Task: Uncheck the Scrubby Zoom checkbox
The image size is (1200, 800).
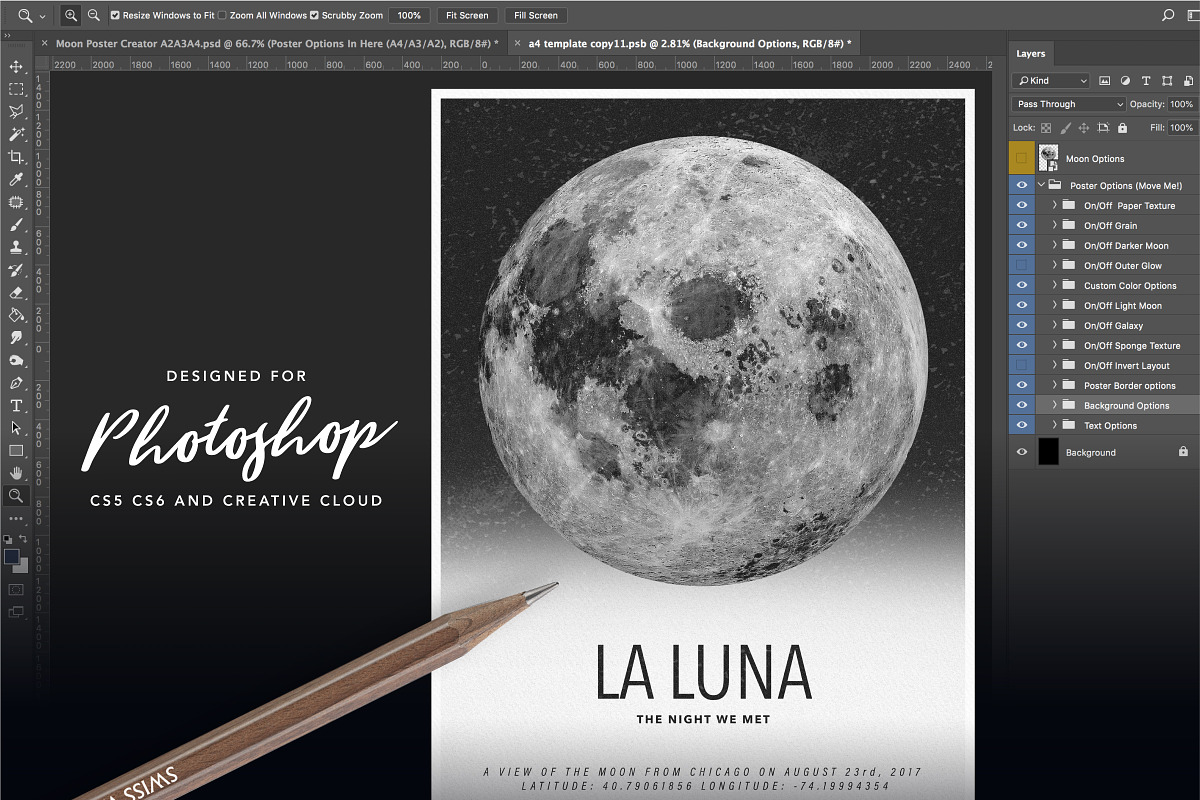Action: (315, 16)
